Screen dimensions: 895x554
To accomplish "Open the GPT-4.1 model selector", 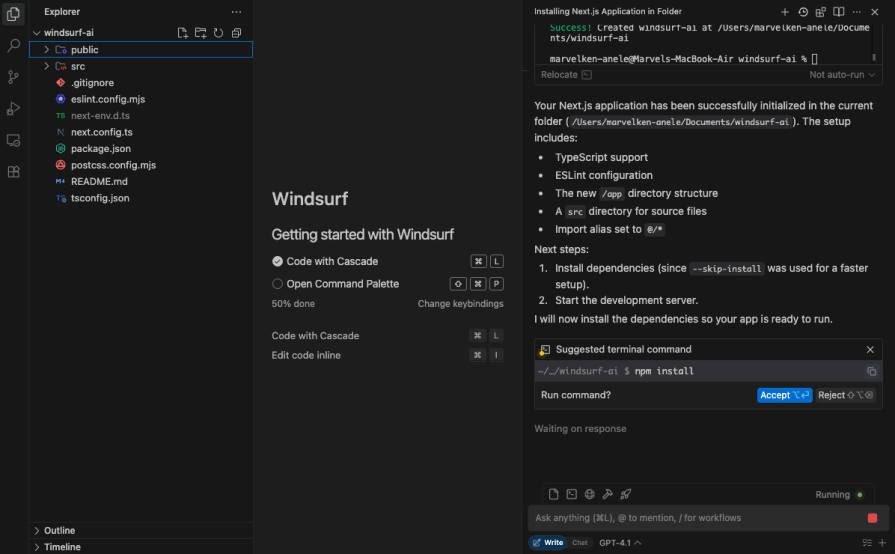I will (620, 543).
